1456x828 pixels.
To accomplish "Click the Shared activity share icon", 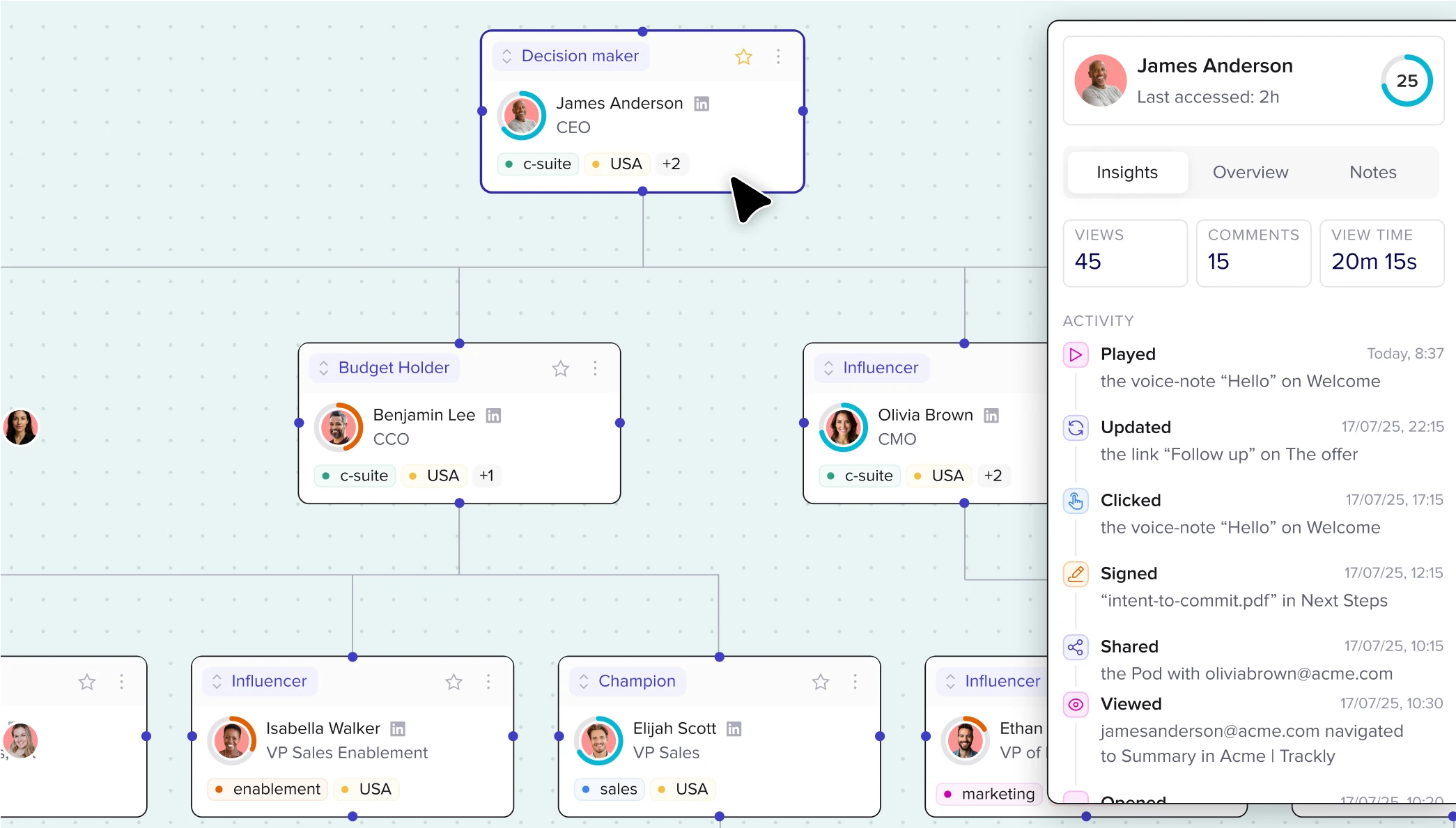I will click(1076, 647).
